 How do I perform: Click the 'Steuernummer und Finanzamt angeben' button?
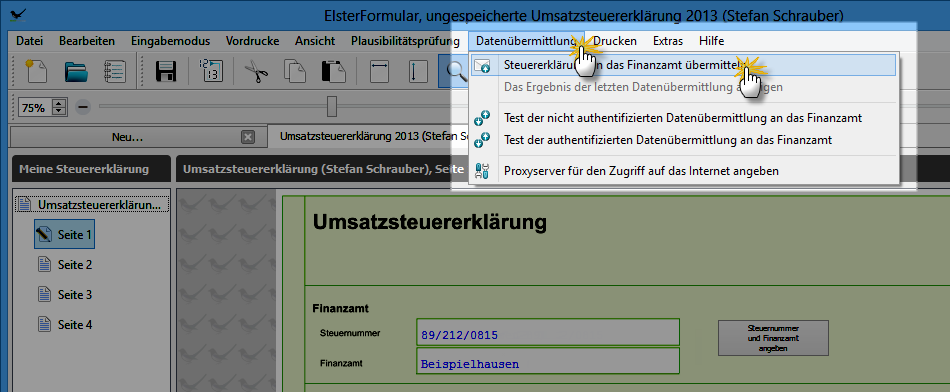(x=773, y=338)
